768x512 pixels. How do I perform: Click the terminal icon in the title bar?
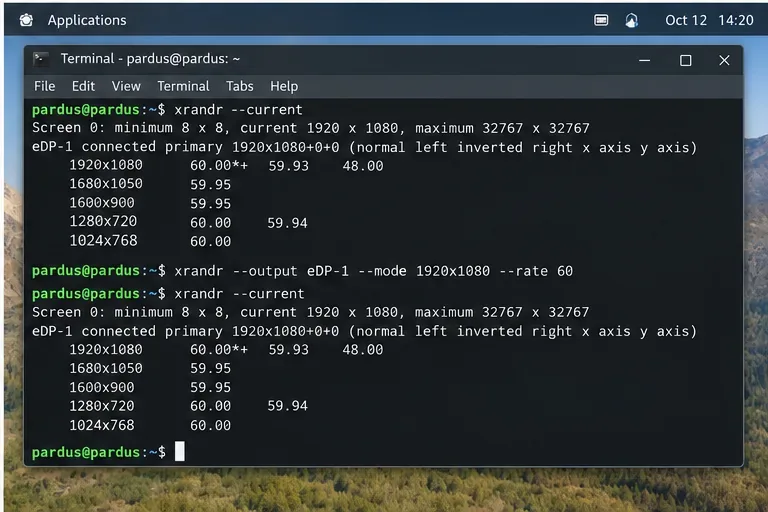(x=41, y=59)
